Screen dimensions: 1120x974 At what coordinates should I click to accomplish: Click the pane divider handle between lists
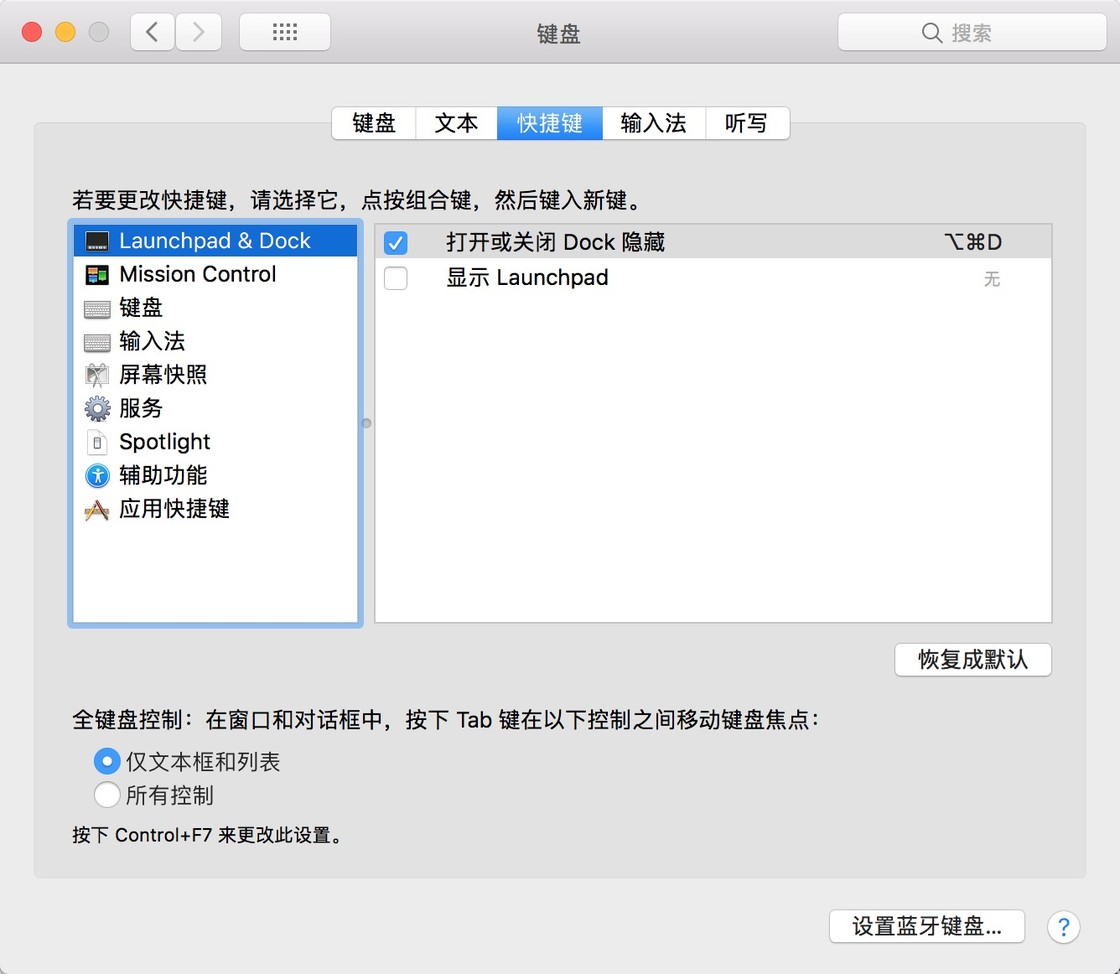pos(366,423)
